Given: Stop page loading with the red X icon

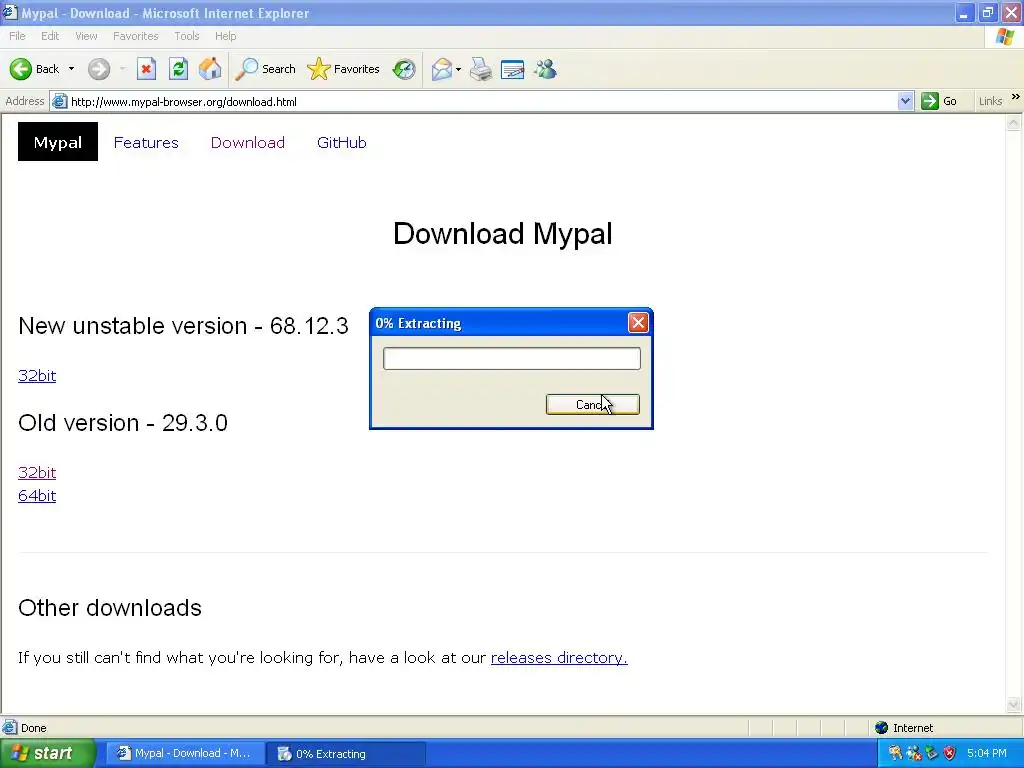Looking at the screenshot, I should (x=146, y=69).
